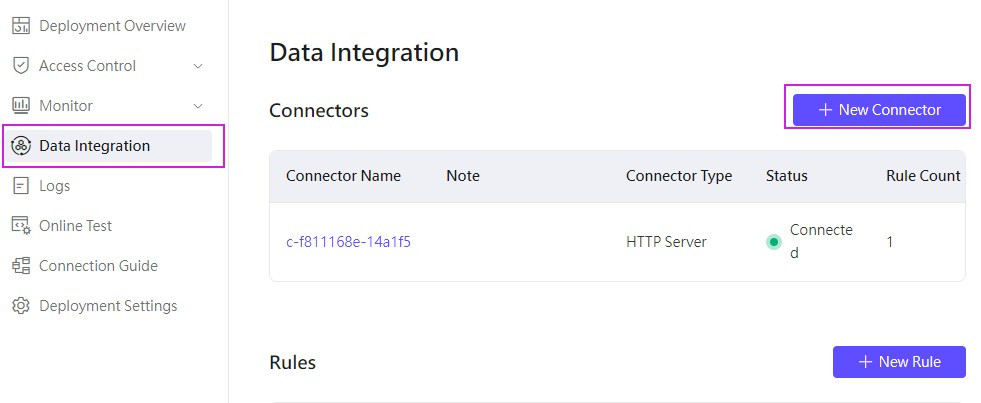The image size is (981, 403).
Task: Click the Logs document icon
Action: coord(21,186)
